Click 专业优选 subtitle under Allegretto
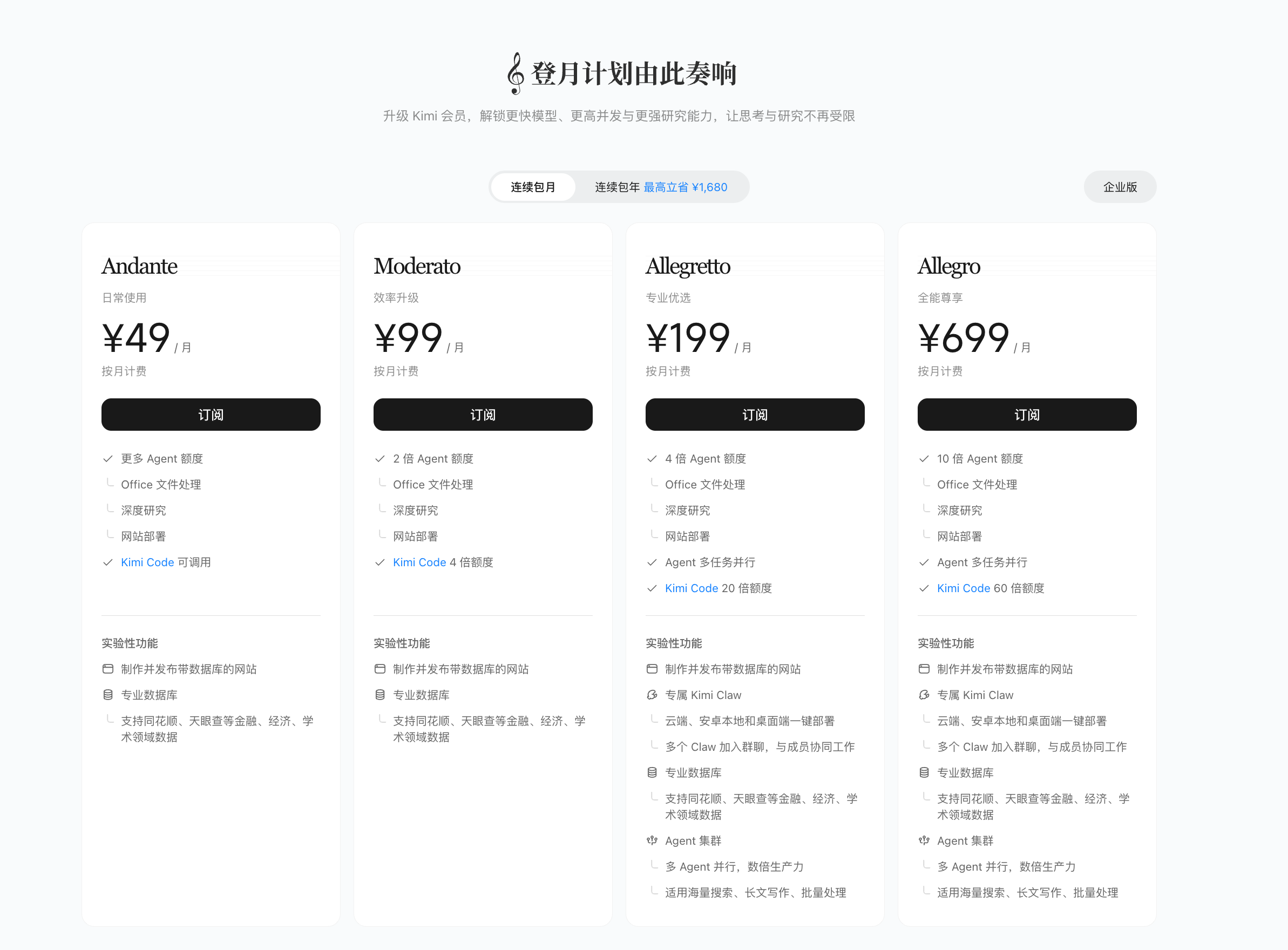The width and height of the screenshot is (1288, 950). pyautogui.click(x=668, y=298)
